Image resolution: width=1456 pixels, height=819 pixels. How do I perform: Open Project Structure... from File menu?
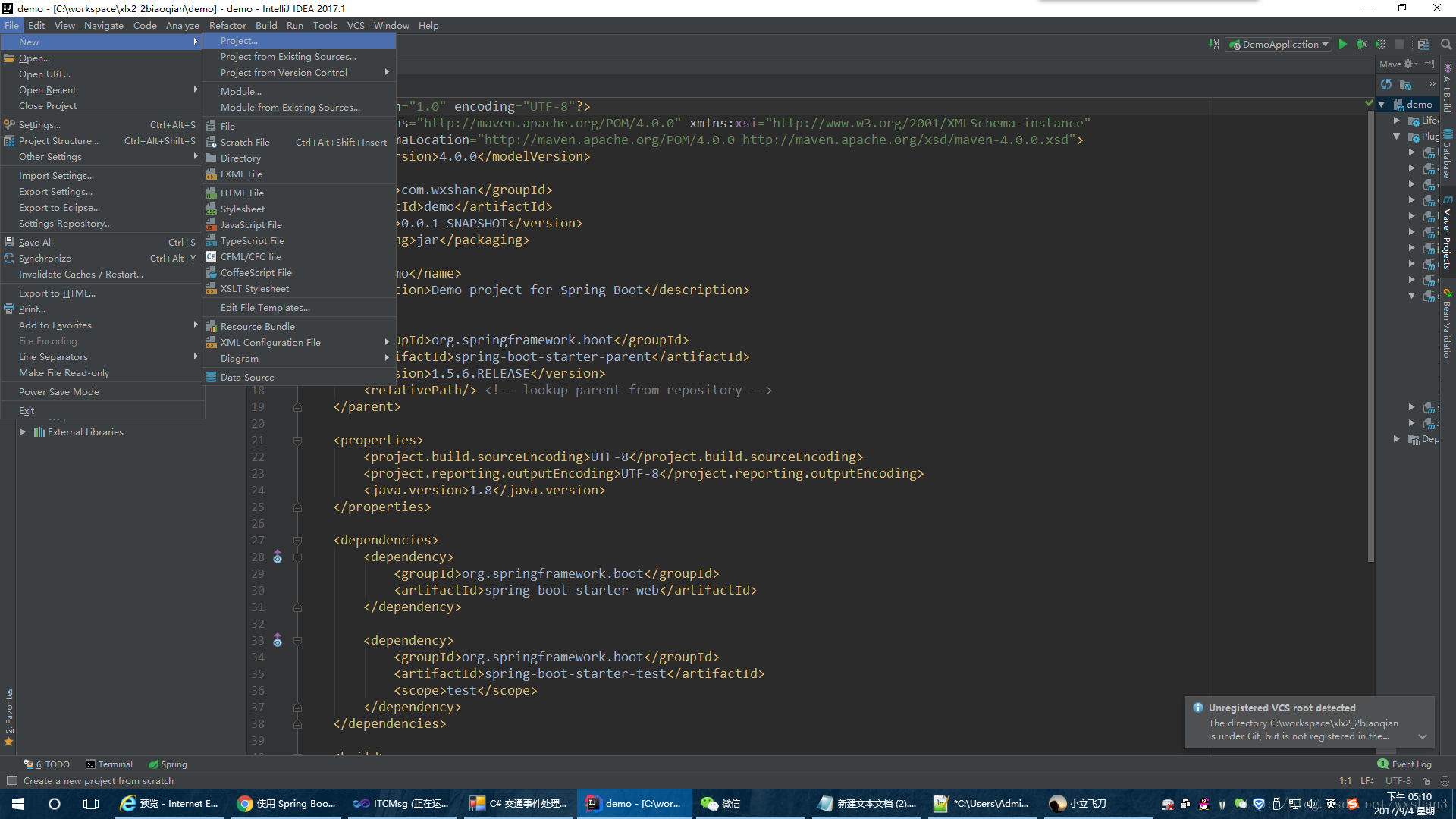click(x=102, y=141)
